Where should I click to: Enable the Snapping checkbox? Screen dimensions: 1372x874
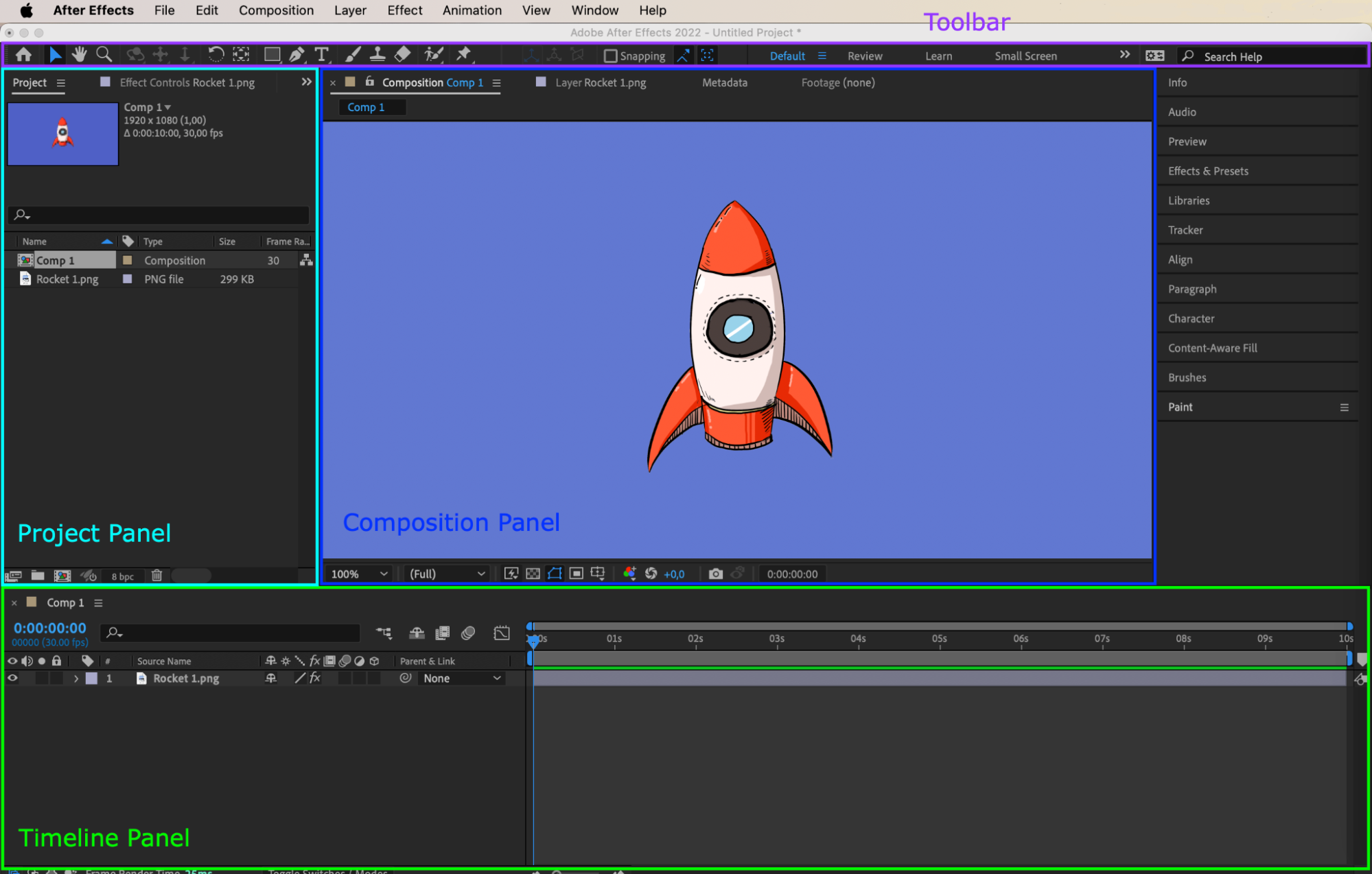pyautogui.click(x=610, y=56)
